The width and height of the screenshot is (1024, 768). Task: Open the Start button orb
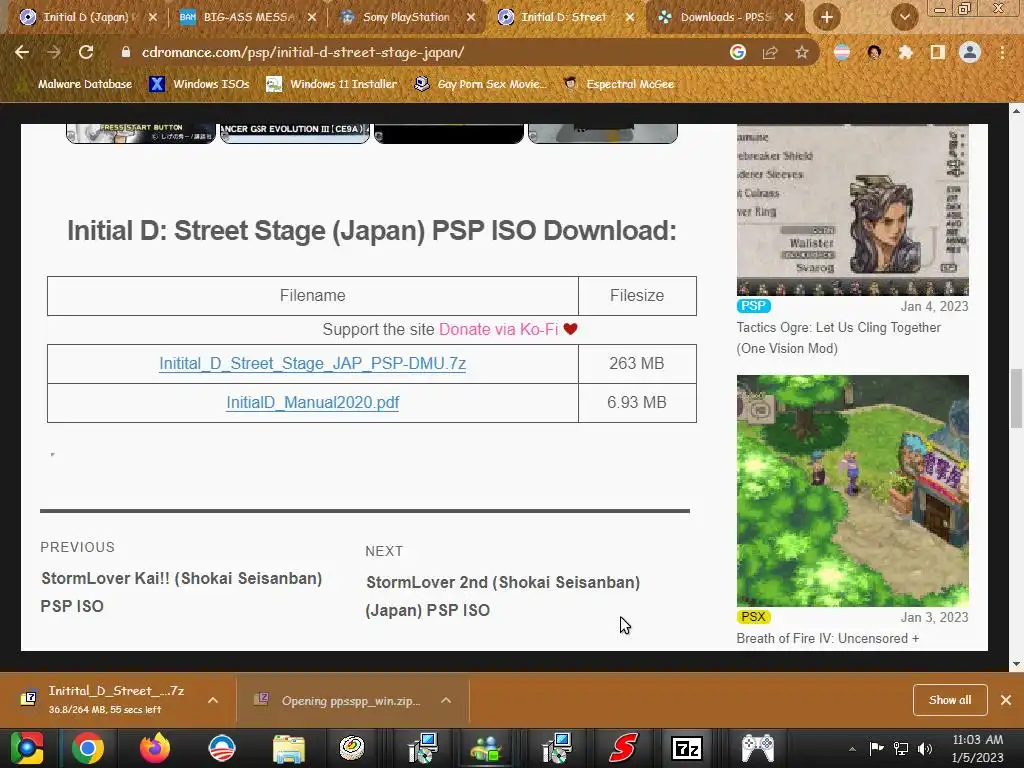(x=27, y=748)
